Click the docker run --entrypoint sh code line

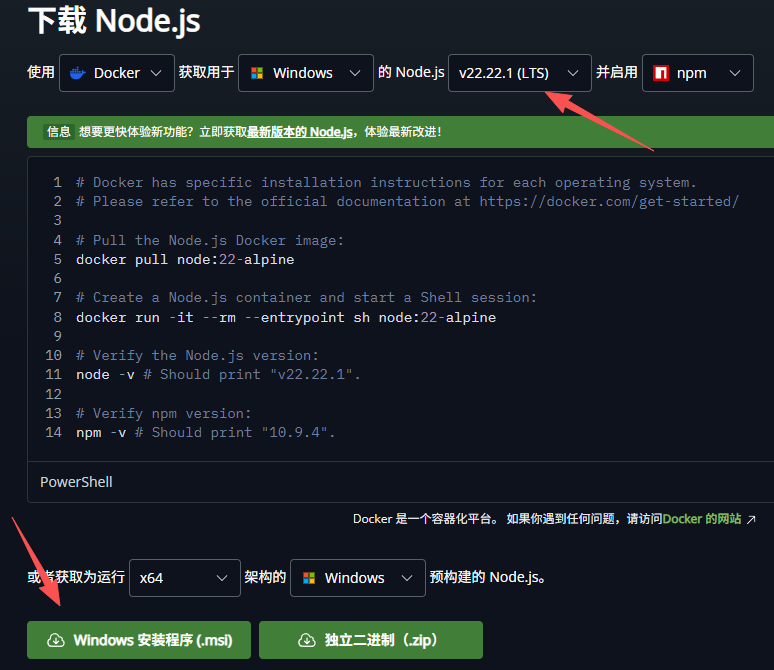click(286, 317)
